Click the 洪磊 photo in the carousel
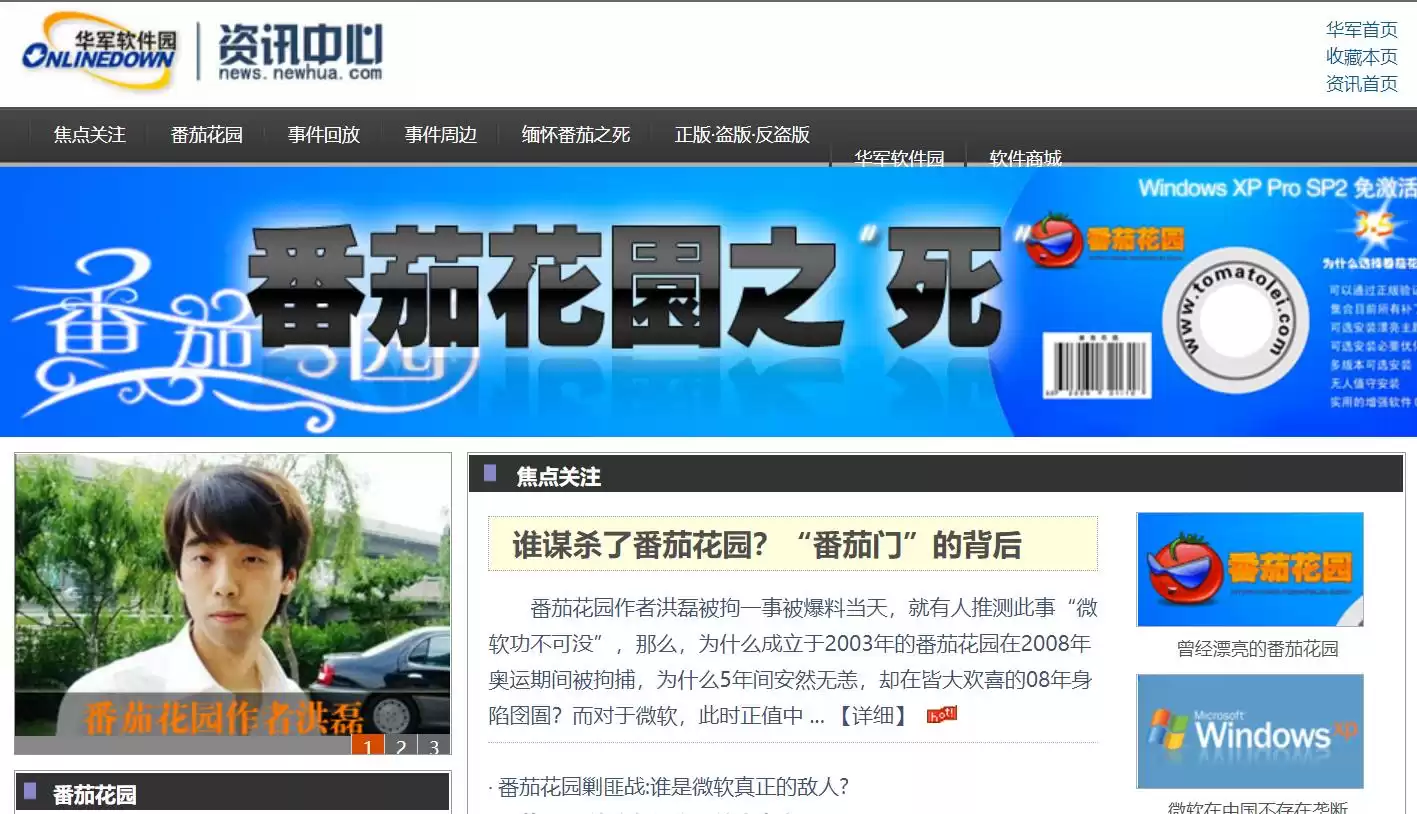 230,590
